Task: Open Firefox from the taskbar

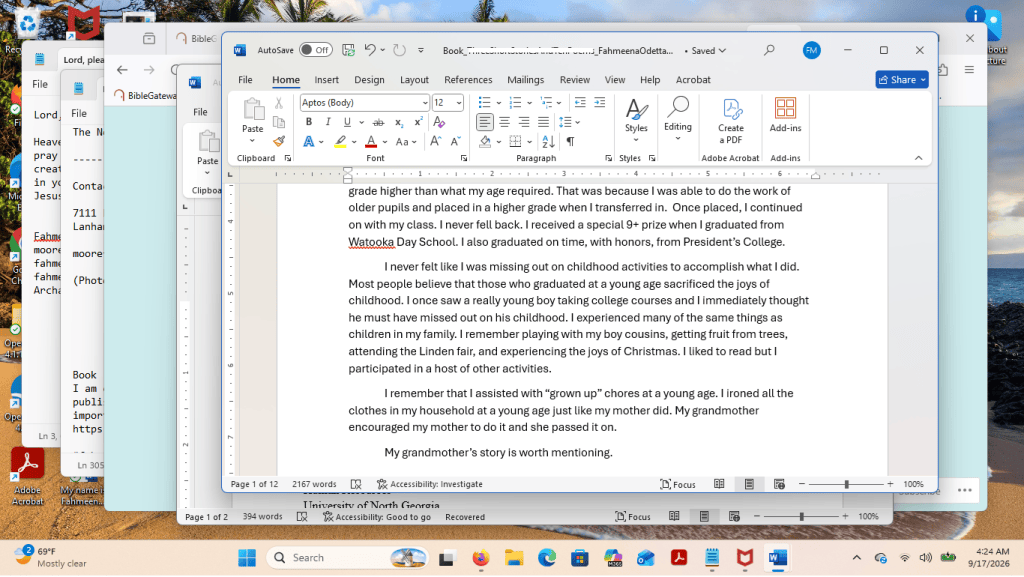Action: point(481,558)
